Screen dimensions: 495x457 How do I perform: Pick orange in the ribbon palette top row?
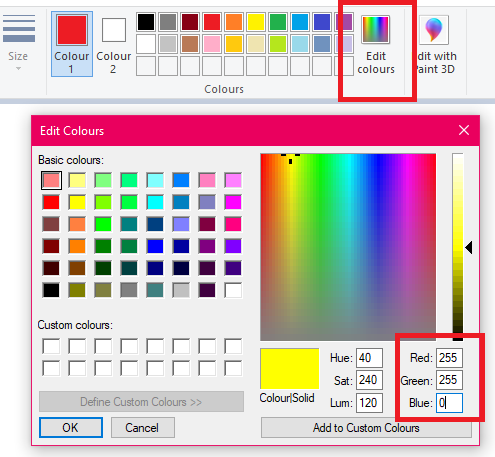click(x=234, y=22)
